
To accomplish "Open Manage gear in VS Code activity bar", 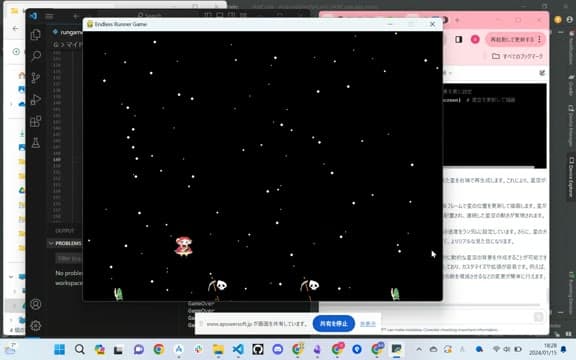I will click(36, 325).
